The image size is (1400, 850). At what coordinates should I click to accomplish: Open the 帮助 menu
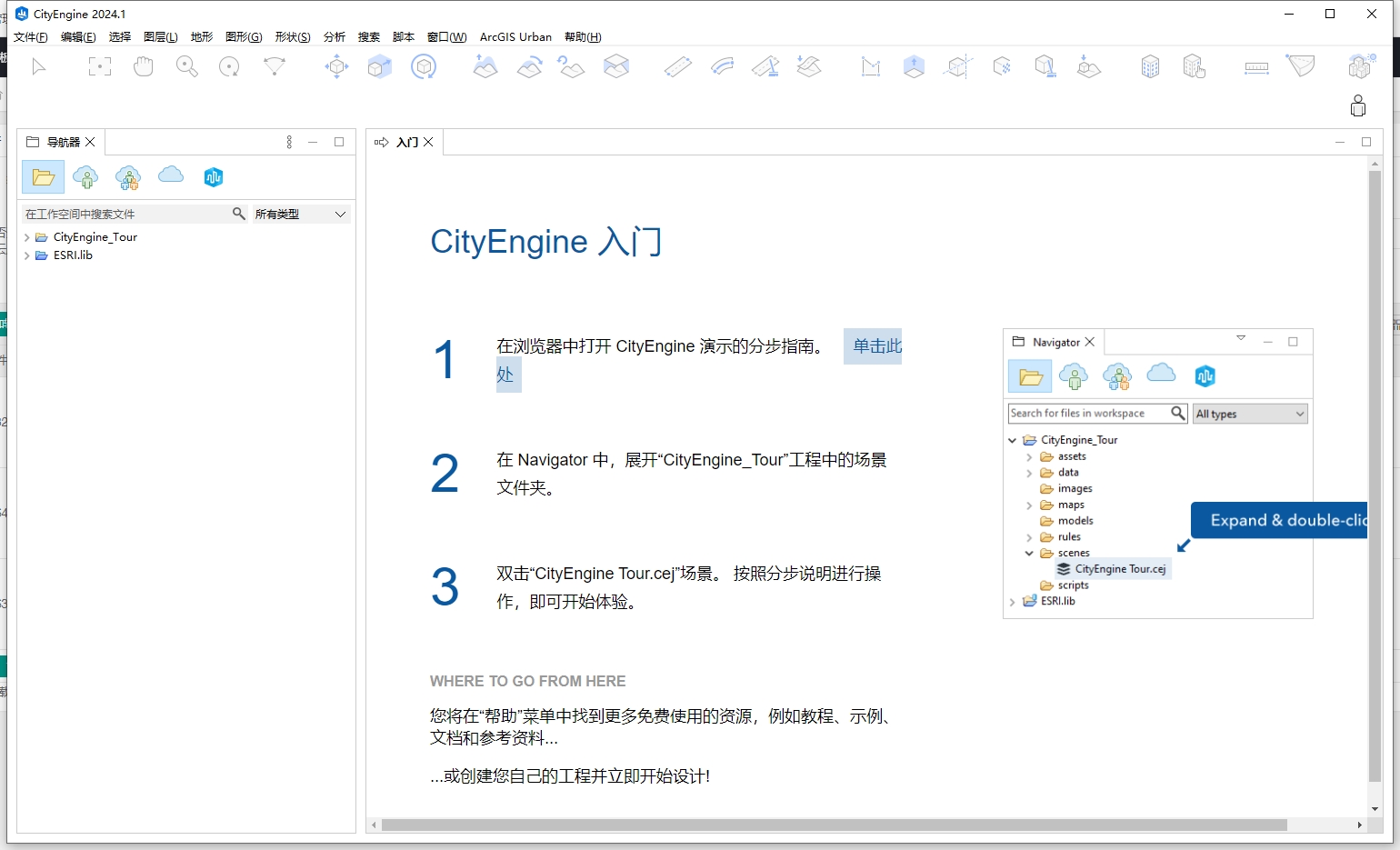pos(582,37)
